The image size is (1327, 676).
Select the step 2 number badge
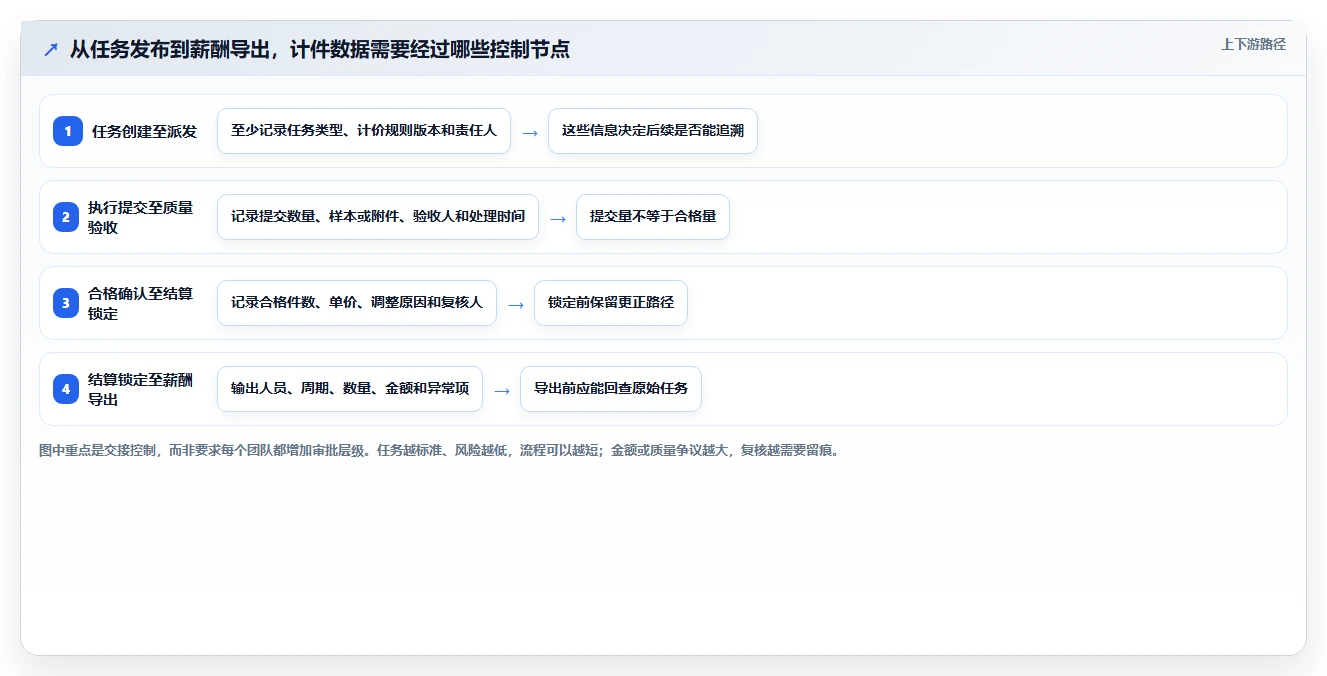68,217
